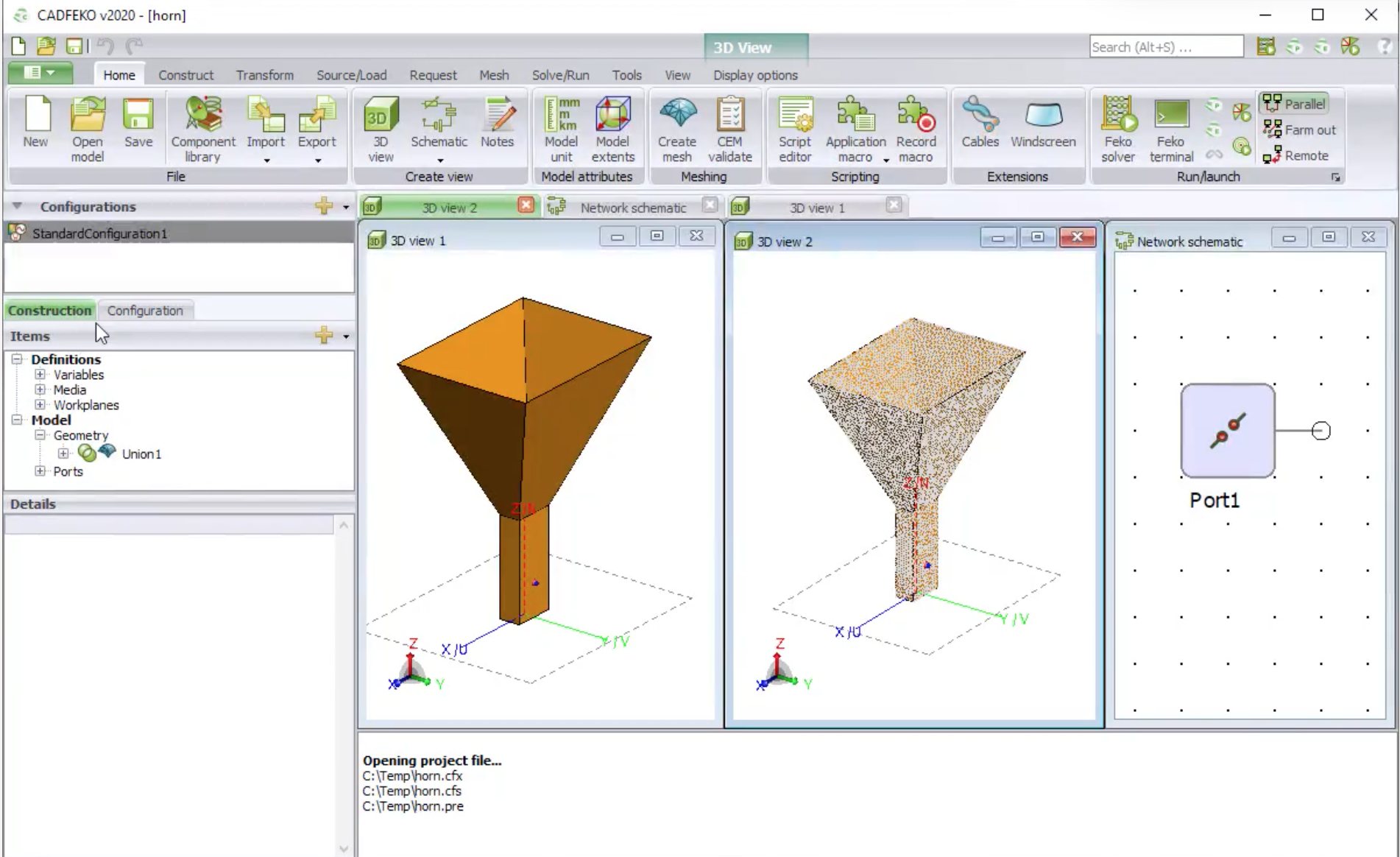
Task: Select the Union1 geometry item
Action: point(141,454)
